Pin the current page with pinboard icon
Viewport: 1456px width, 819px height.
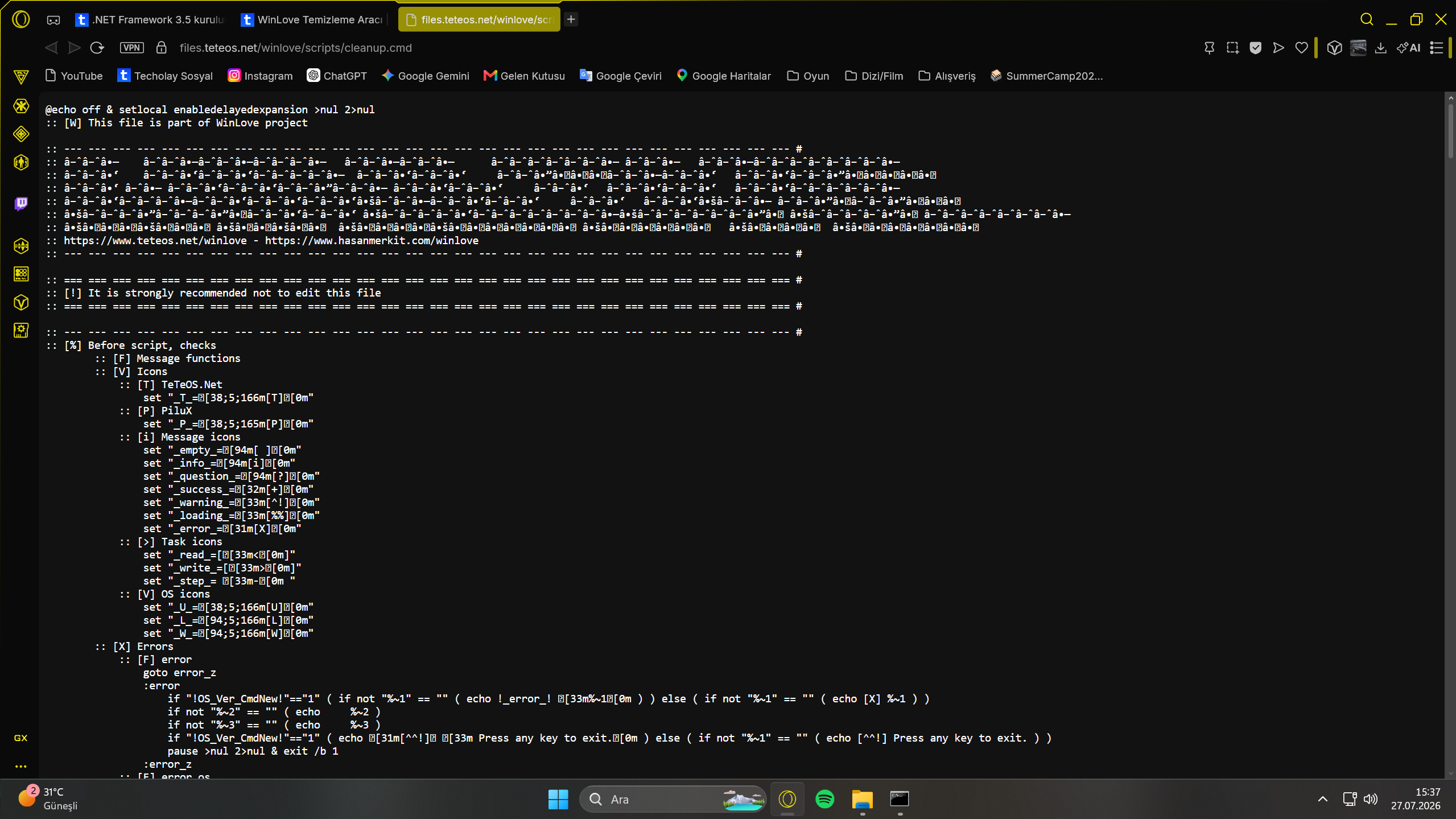click(x=1210, y=48)
